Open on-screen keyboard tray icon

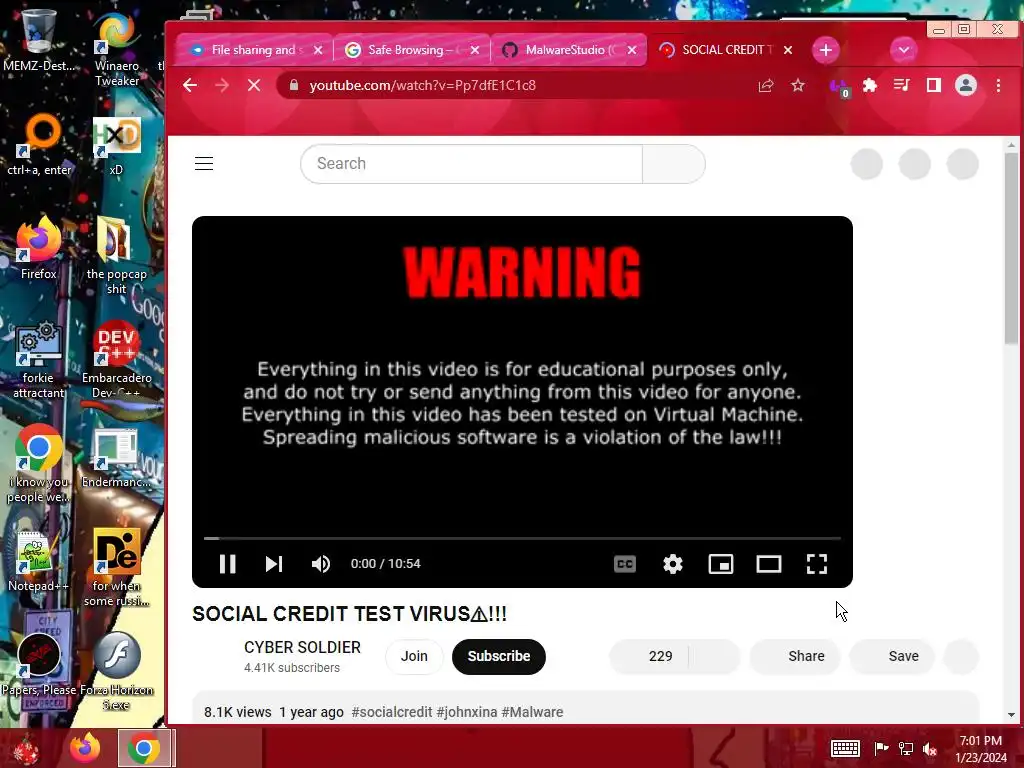tap(844, 748)
